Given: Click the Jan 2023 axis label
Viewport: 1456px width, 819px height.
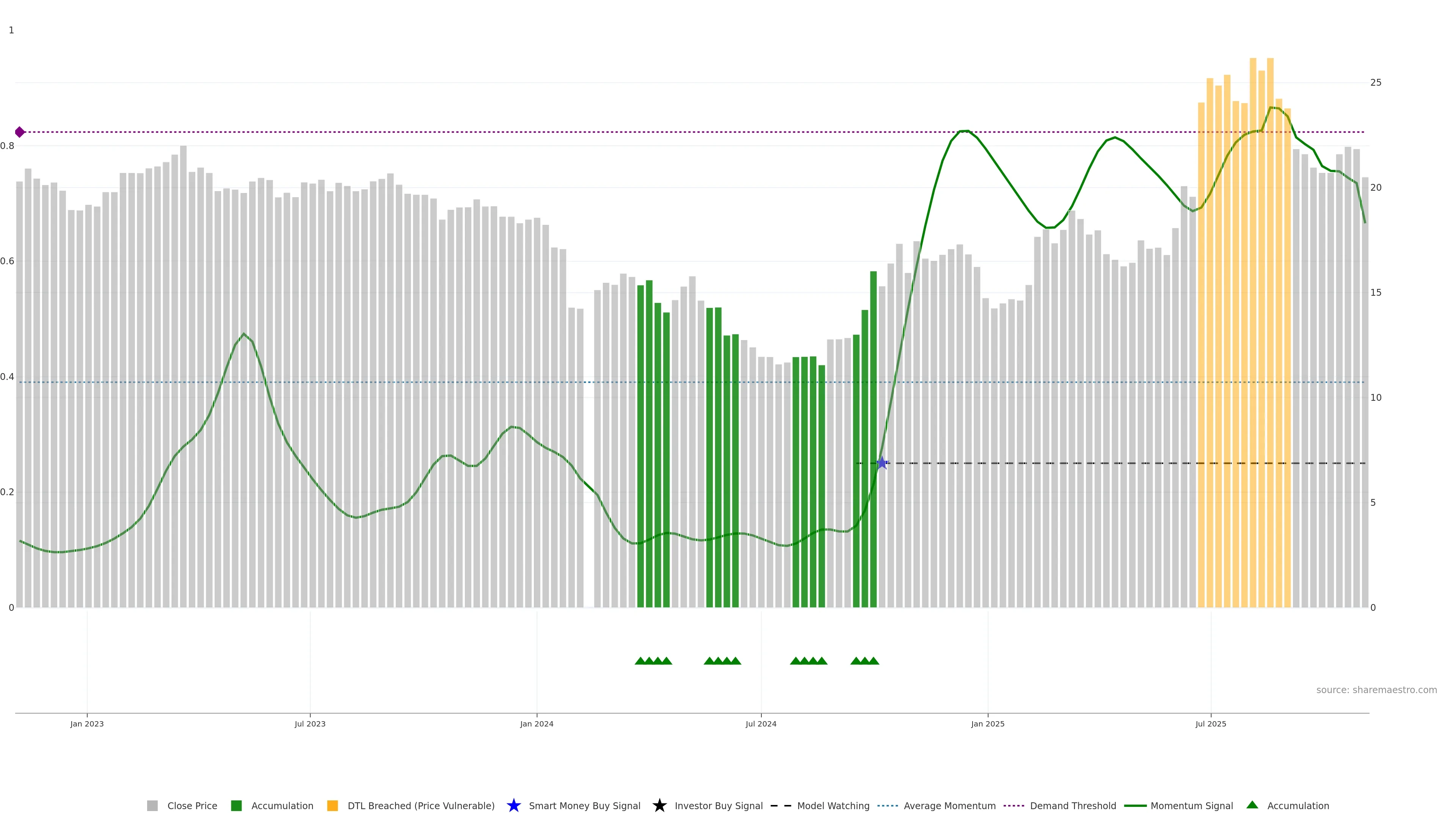Looking at the screenshot, I should pos(87,723).
